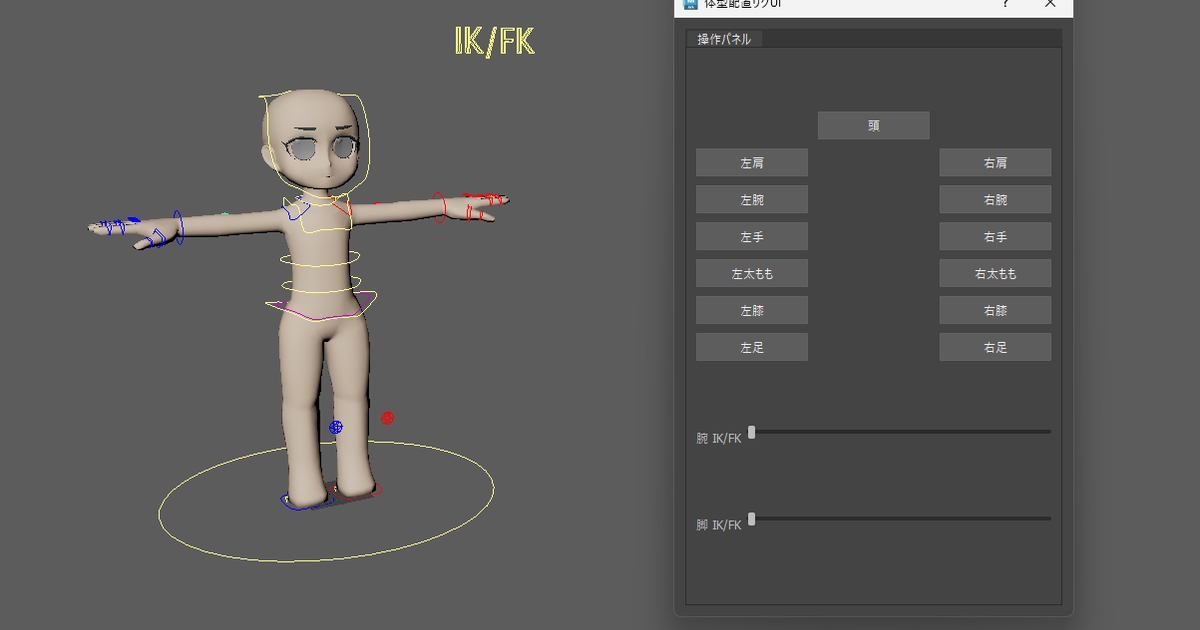1200x630 pixels.
Task: Click the 脚 IK/FK slider handle
Action: point(751,519)
